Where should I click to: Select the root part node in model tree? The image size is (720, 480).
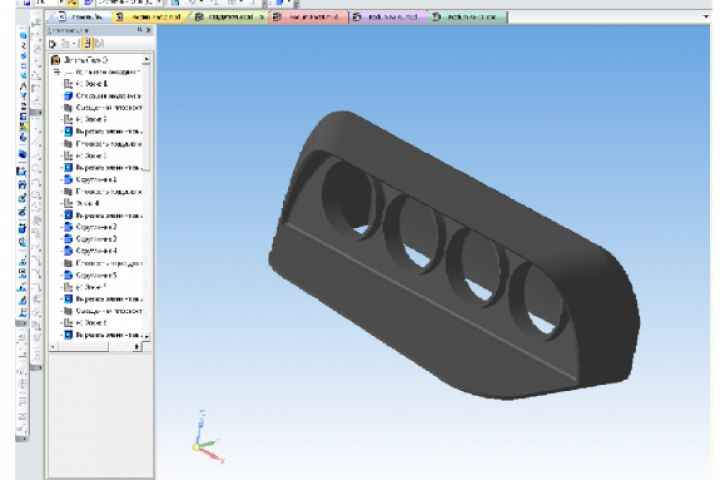80,60
